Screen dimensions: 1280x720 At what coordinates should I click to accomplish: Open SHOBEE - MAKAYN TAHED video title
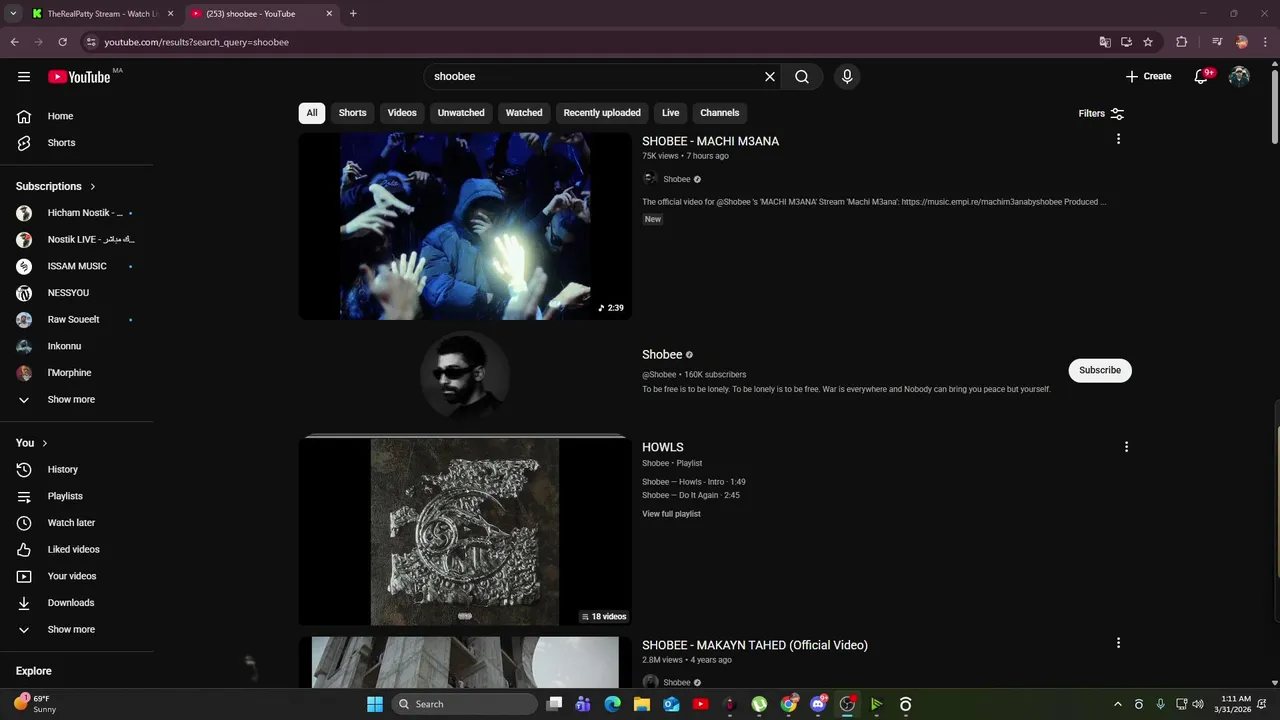(755, 645)
